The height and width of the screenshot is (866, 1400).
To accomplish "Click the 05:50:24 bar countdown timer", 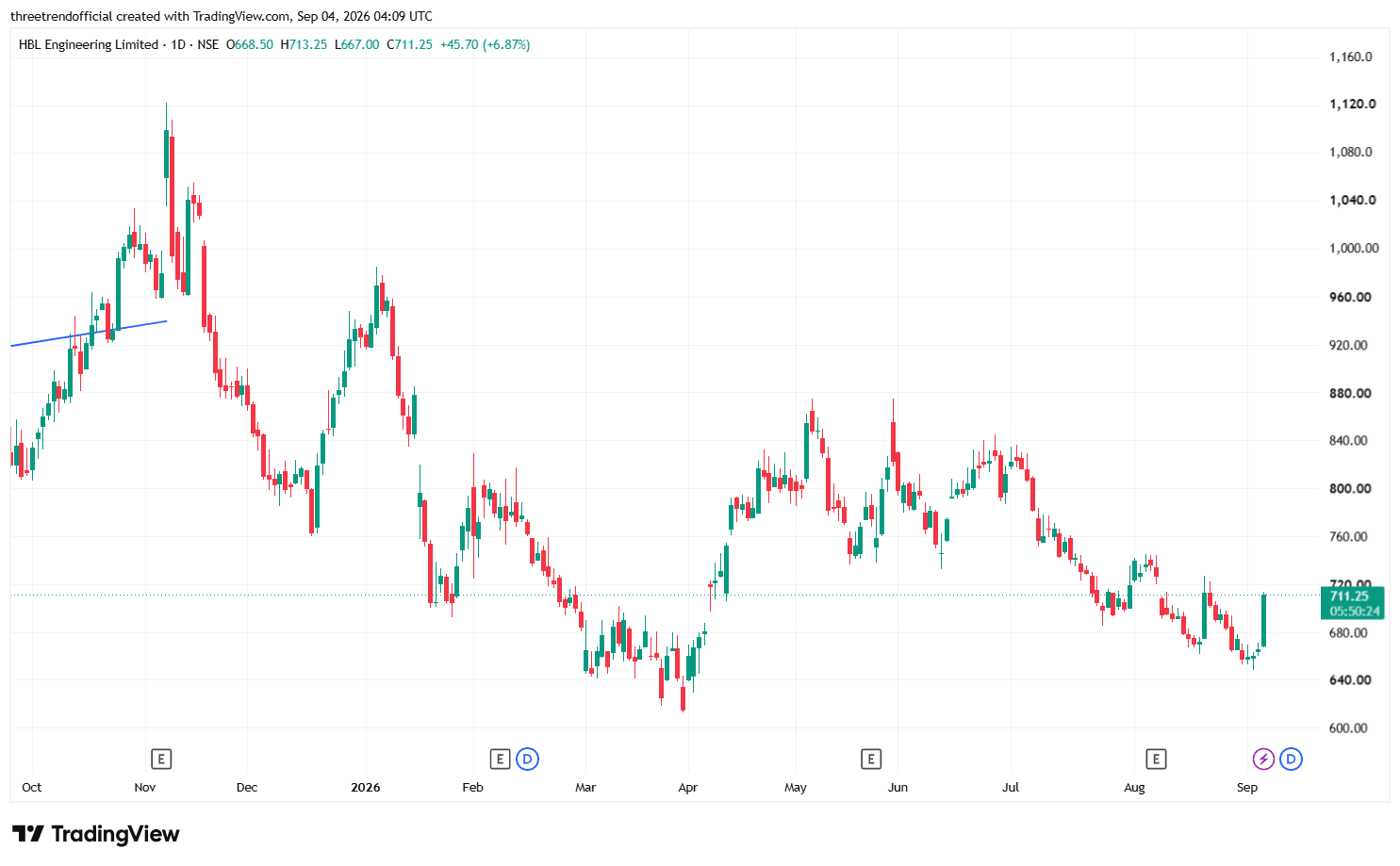I will tap(1355, 611).
